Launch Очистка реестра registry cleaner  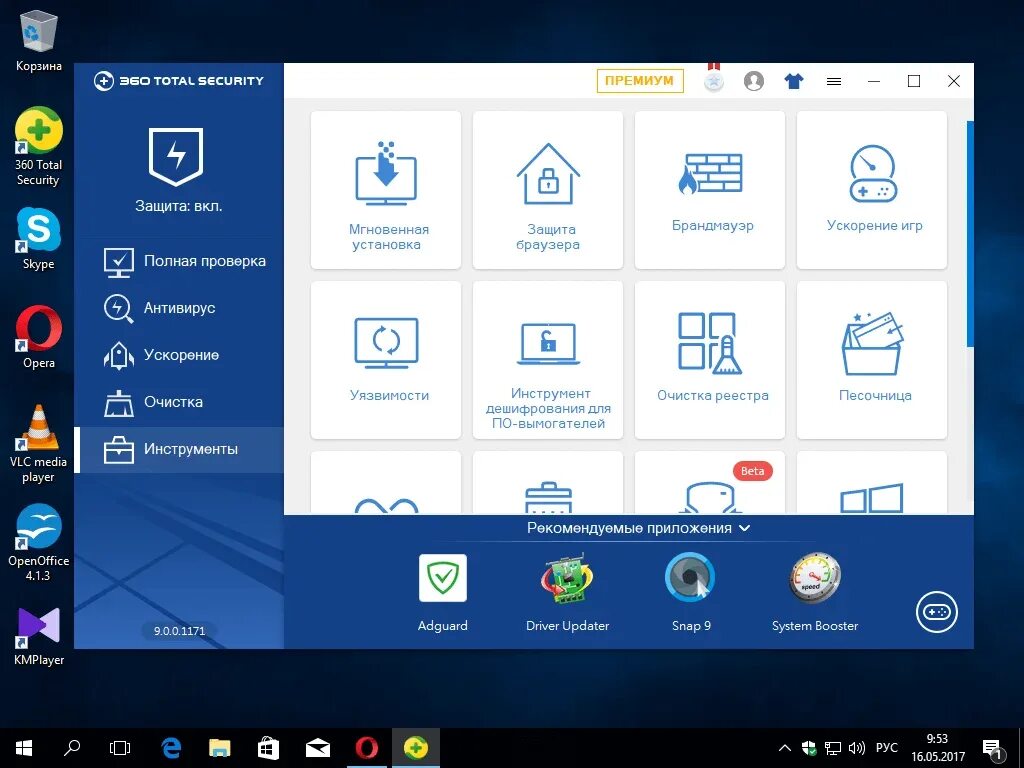pos(710,360)
